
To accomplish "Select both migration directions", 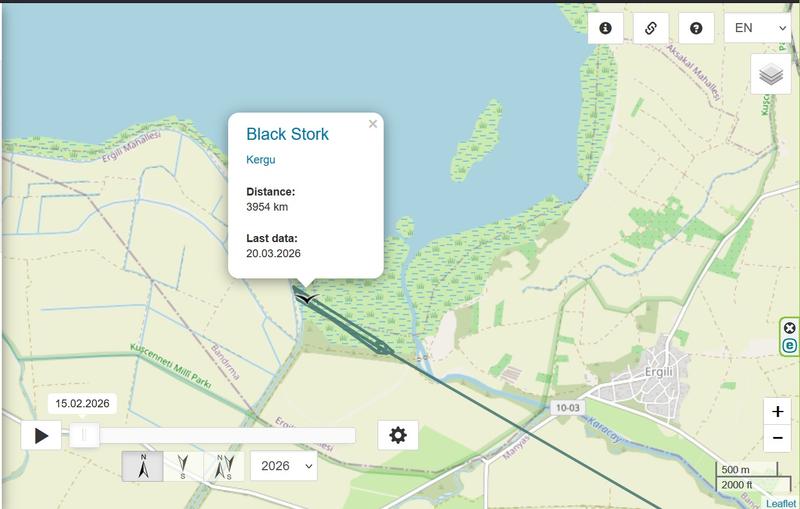I will tap(224, 466).
